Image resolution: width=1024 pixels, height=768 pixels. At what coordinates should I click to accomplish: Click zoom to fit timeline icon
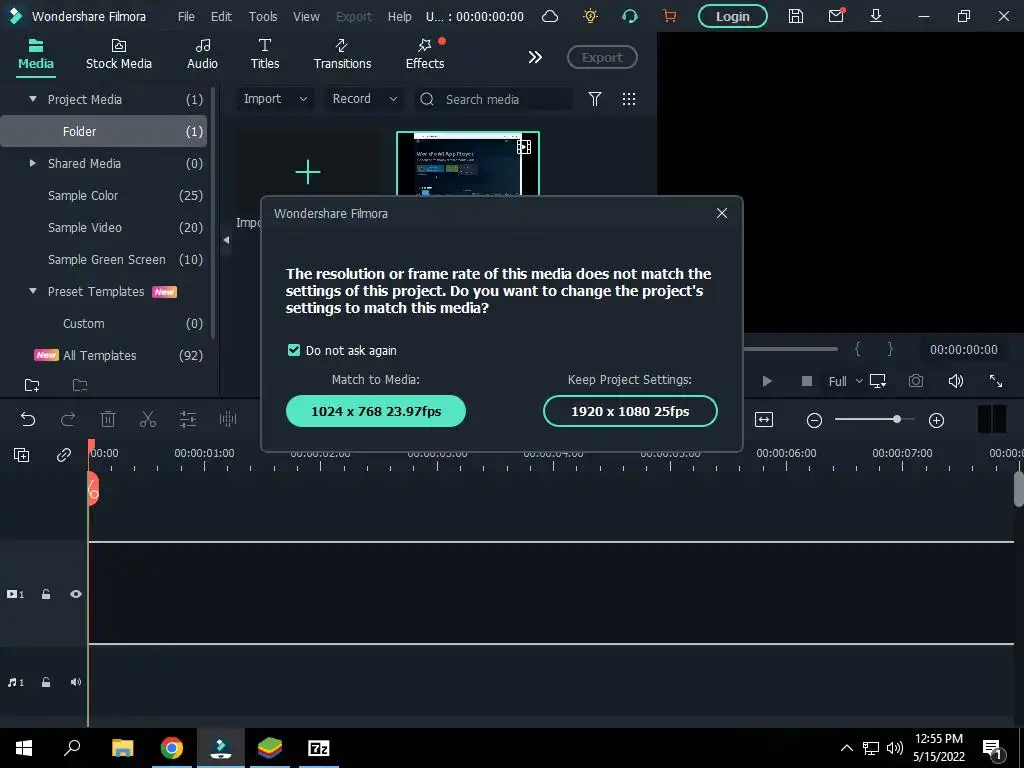pyautogui.click(x=763, y=420)
